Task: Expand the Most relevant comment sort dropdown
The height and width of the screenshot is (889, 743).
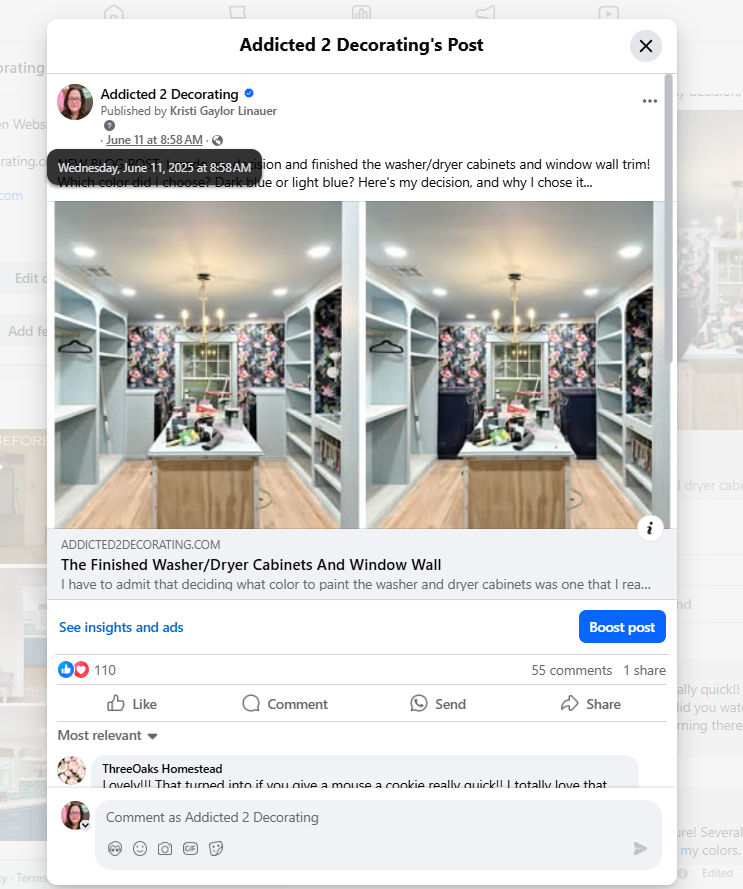Action: pyautogui.click(x=107, y=735)
